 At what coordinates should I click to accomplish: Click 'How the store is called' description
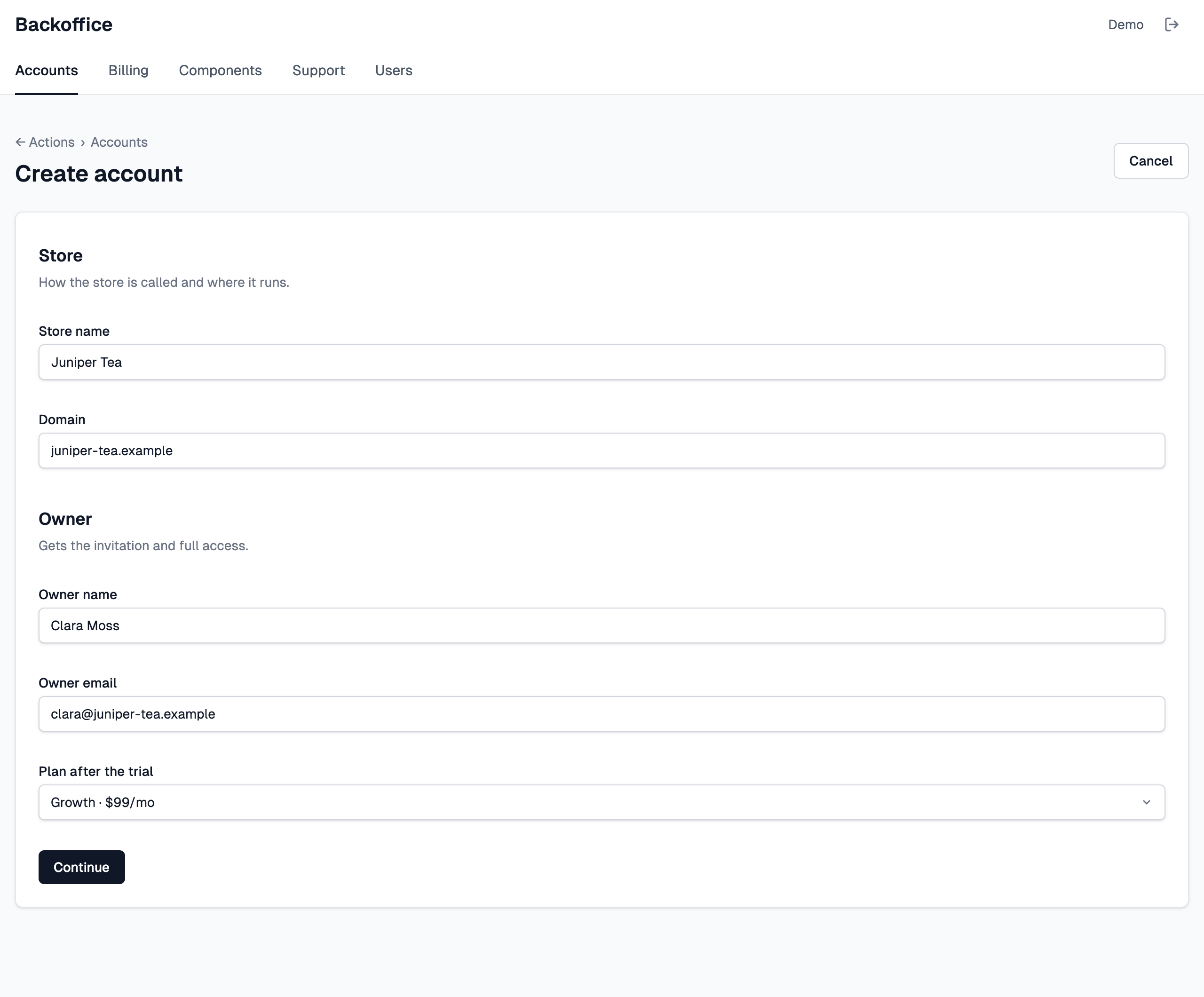[164, 283]
